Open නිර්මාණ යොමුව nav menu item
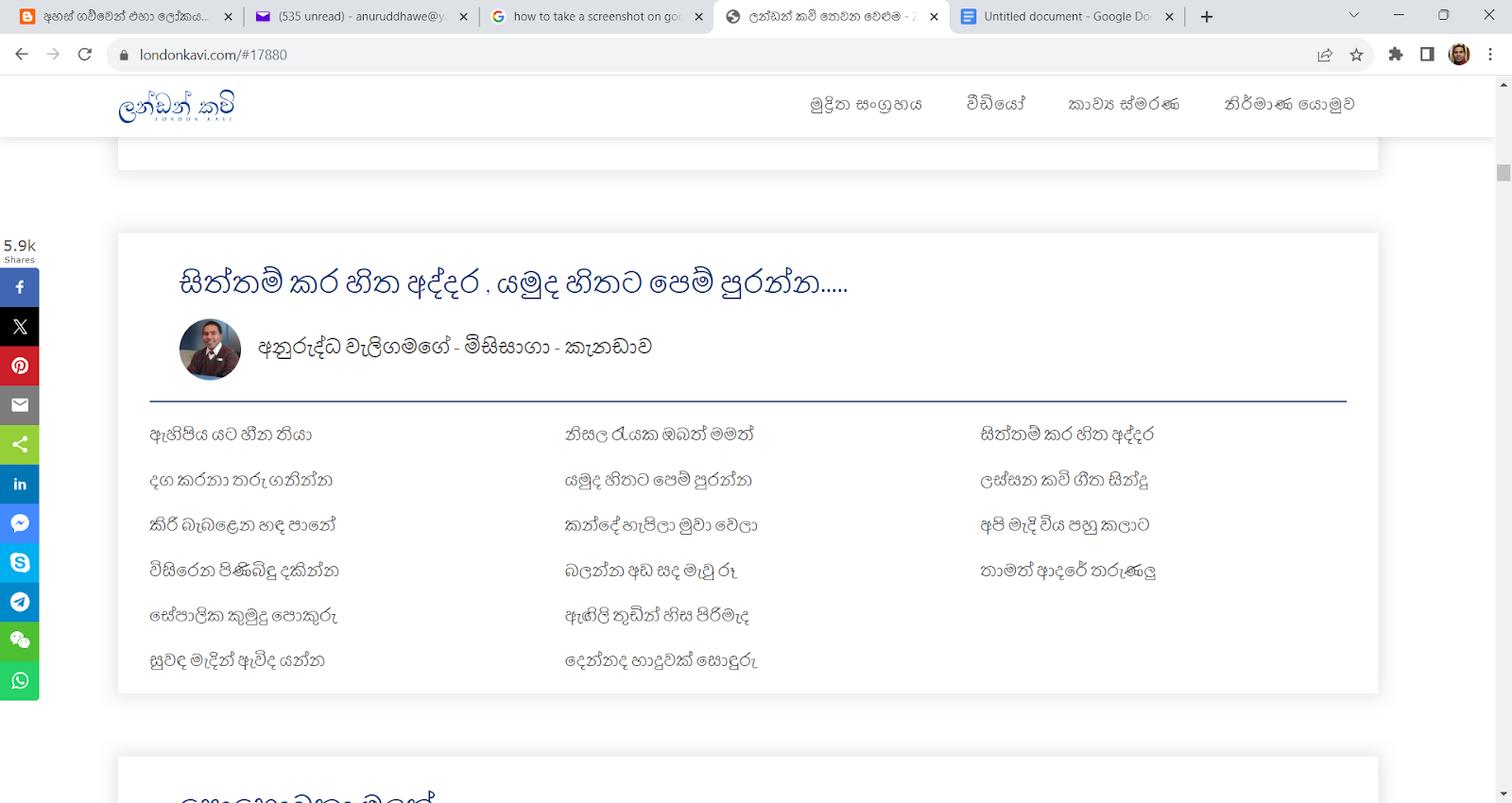This screenshot has height=803, width=1512. 1289,104
